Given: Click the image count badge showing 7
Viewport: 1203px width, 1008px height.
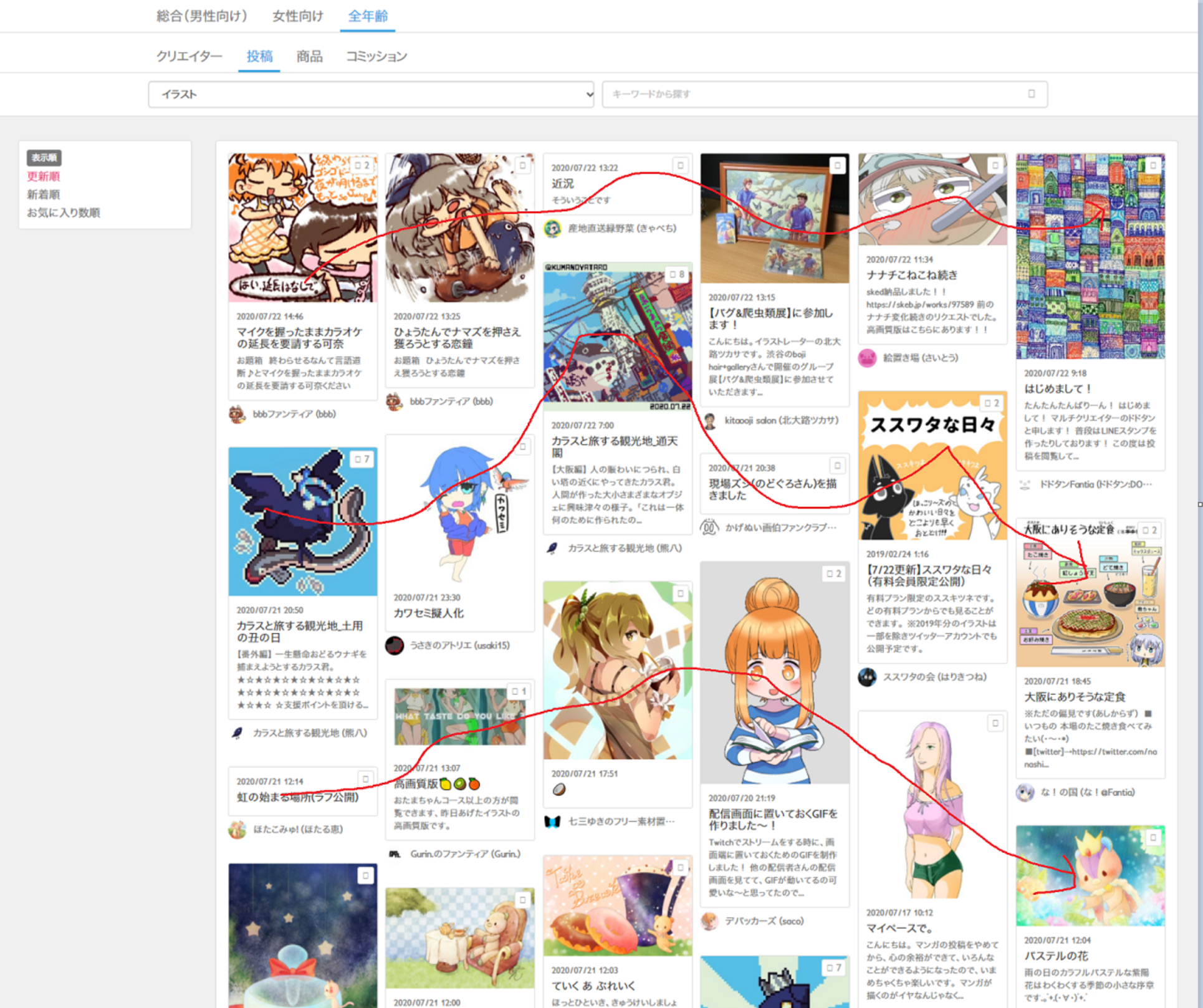Looking at the screenshot, I should coord(363,459).
